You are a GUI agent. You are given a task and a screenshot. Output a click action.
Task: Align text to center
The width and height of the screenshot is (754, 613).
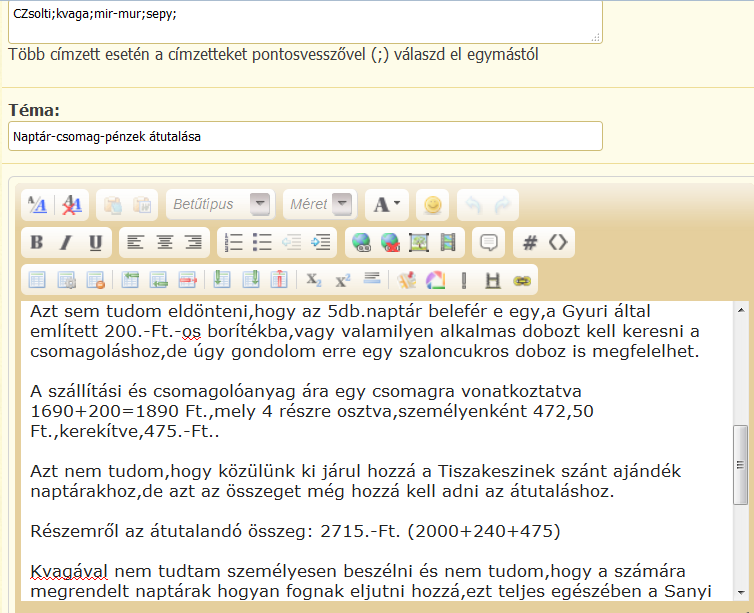click(164, 242)
